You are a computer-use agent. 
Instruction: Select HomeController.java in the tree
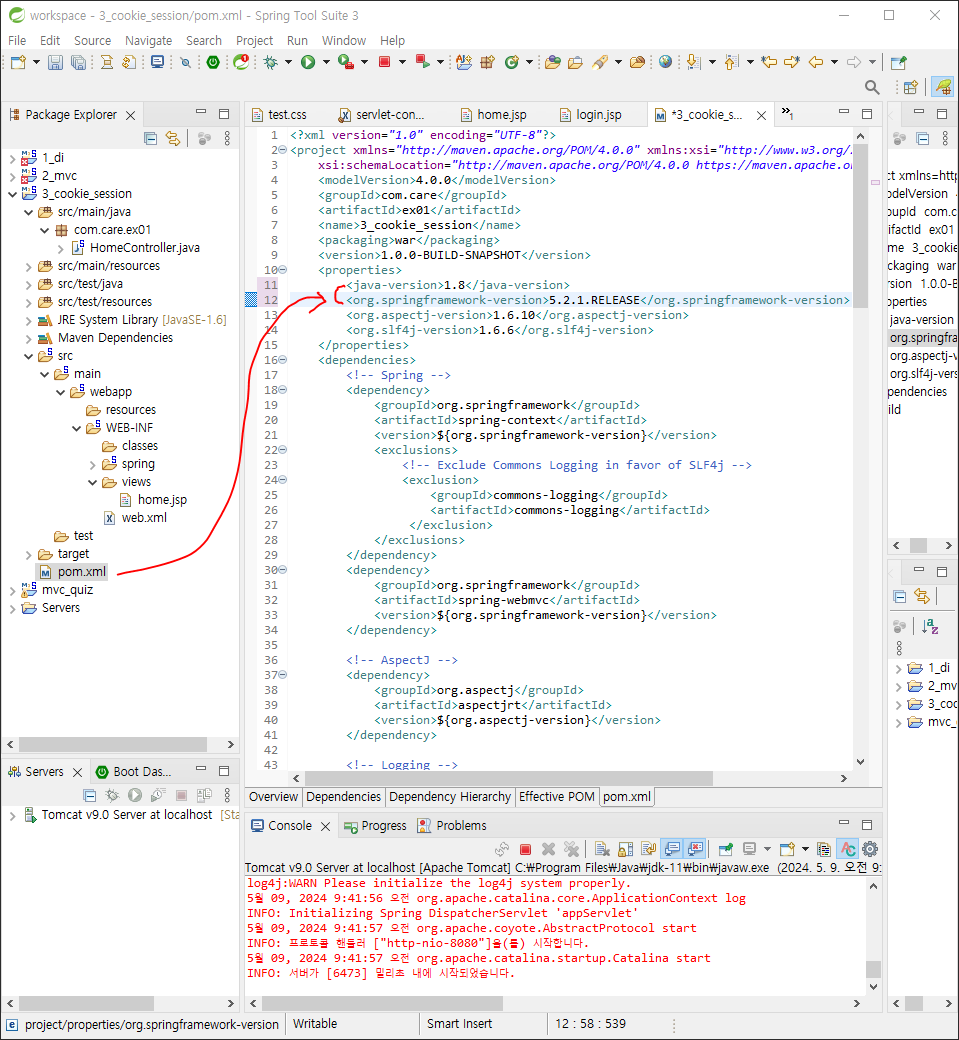[x=136, y=248]
